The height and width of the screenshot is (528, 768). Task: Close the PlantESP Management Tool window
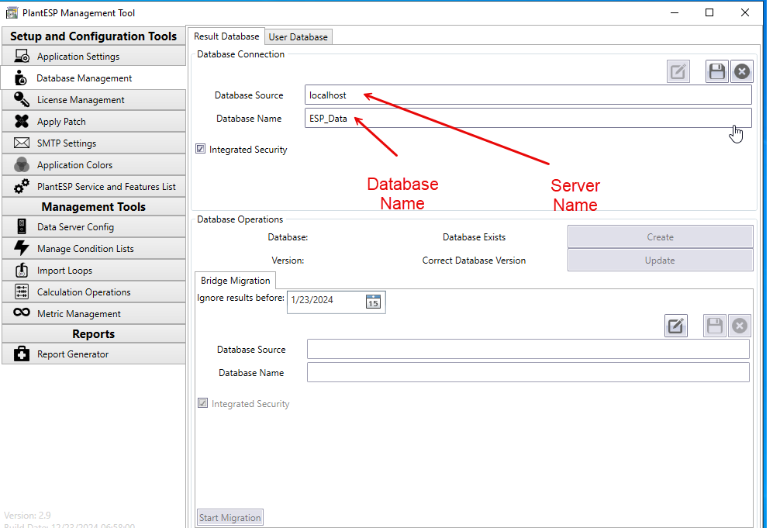(744, 13)
